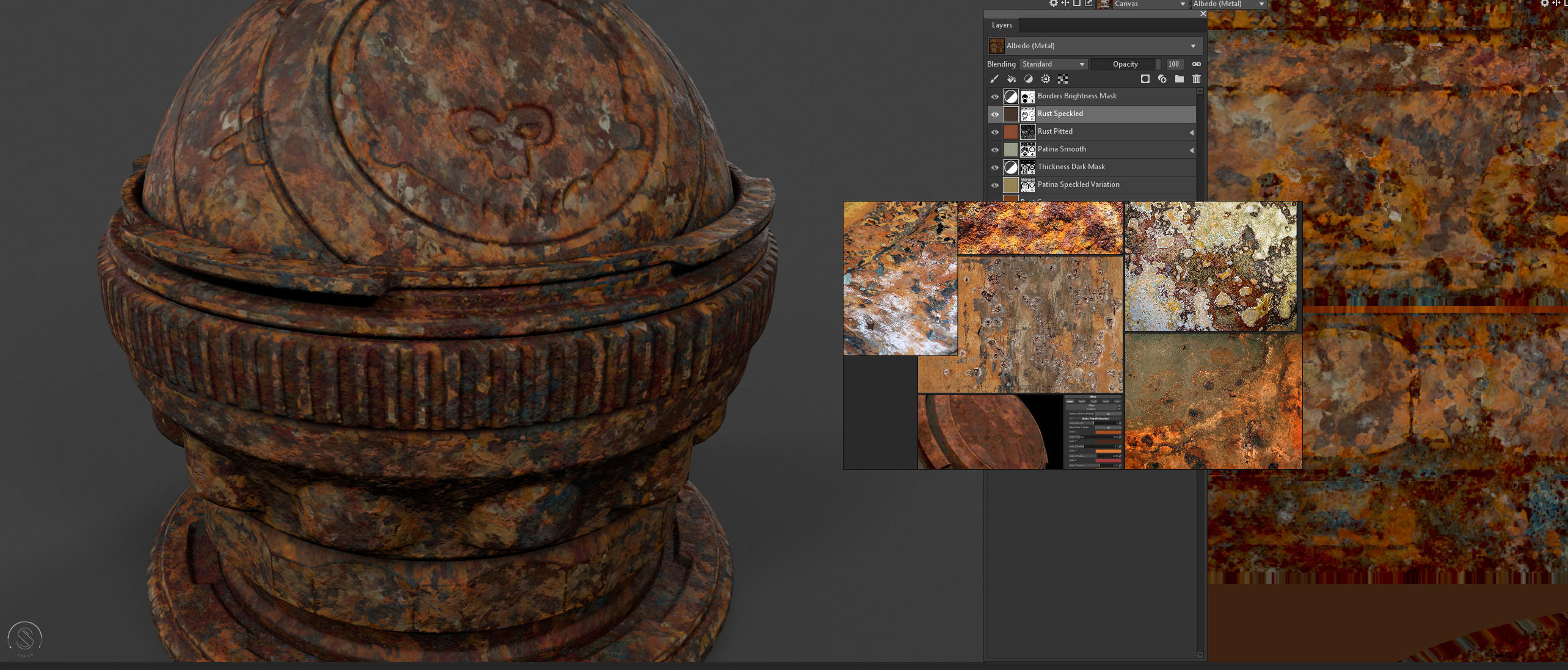Click the bright orange rust strip reference
The image size is (1568, 670).
click(1040, 228)
